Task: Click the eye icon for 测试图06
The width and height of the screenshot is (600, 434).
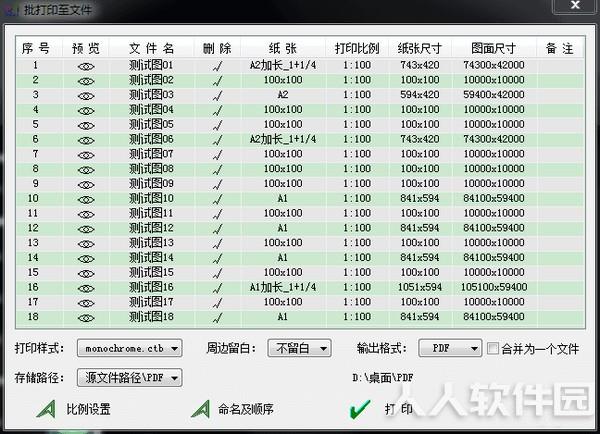Action: [86, 140]
